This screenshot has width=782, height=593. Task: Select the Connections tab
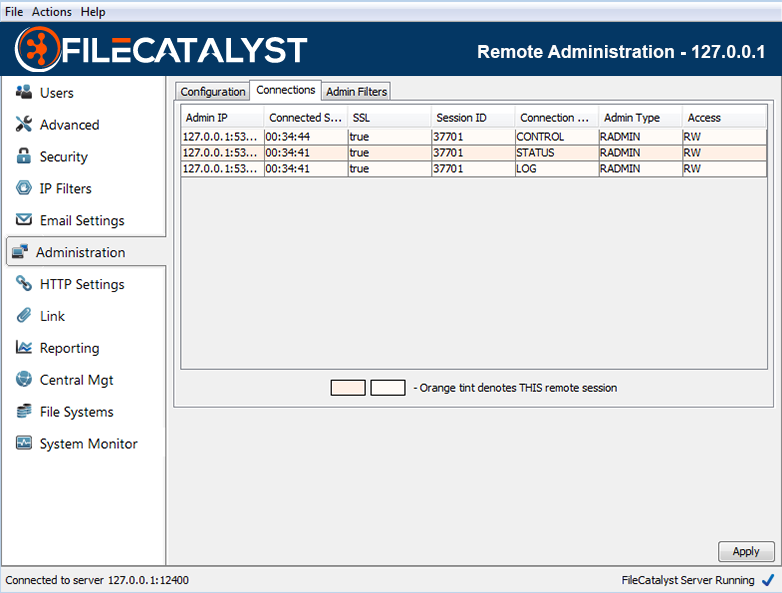click(285, 90)
